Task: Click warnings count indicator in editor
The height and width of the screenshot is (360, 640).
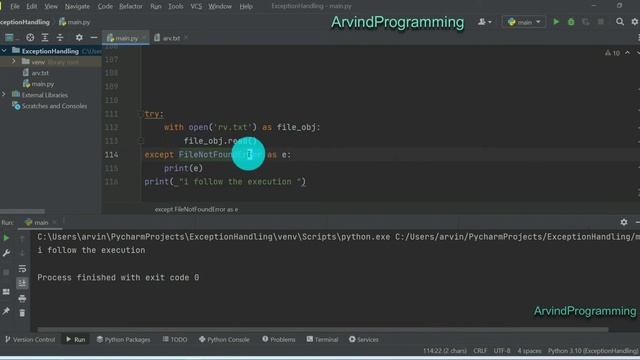Action: click(612, 53)
